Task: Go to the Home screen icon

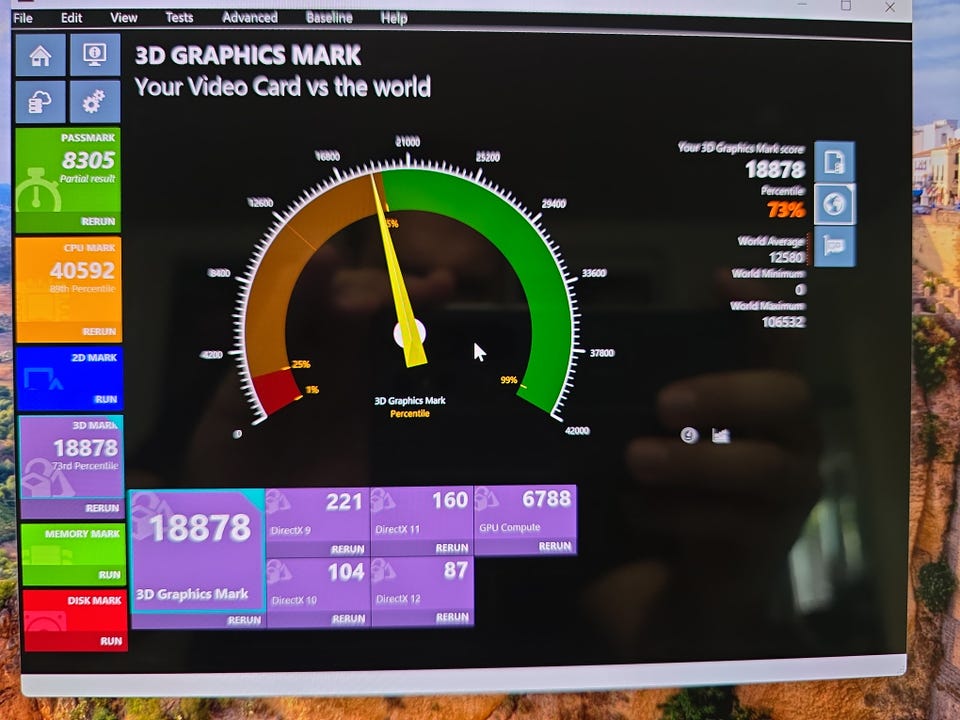Action: pyautogui.click(x=40, y=55)
